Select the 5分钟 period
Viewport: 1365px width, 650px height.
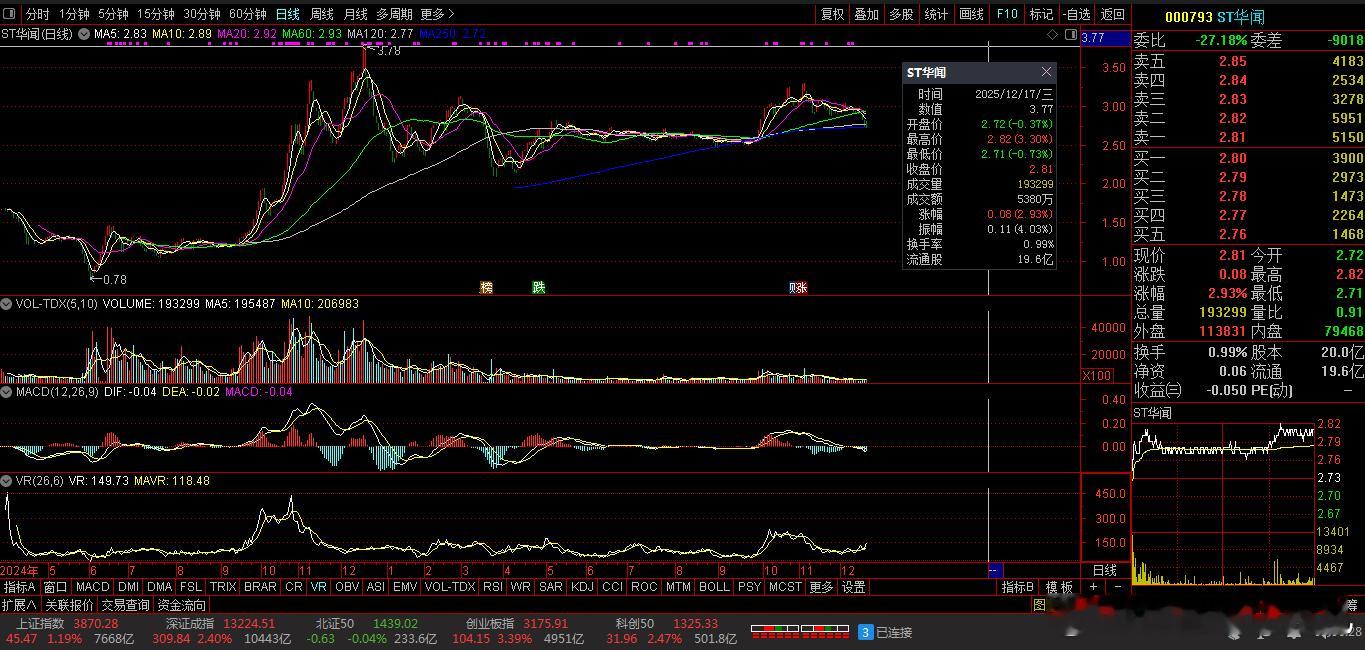pos(113,14)
